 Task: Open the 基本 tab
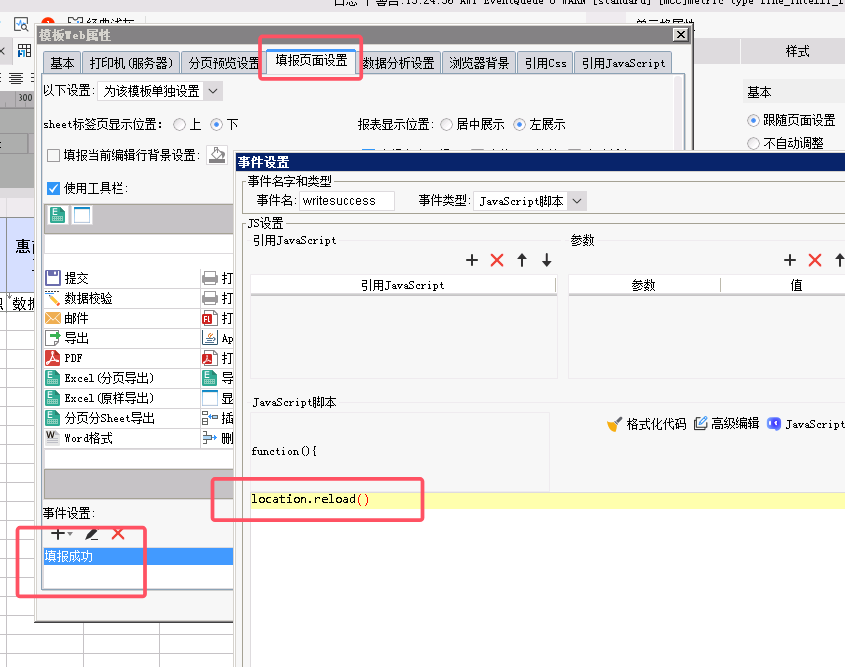[62, 63]
